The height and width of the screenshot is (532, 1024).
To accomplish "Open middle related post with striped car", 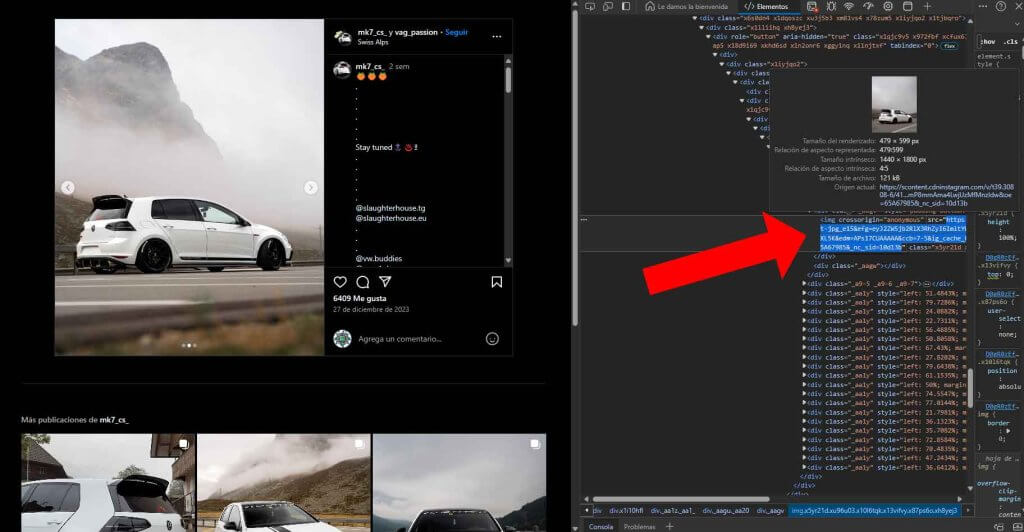I will coord(283,483).
